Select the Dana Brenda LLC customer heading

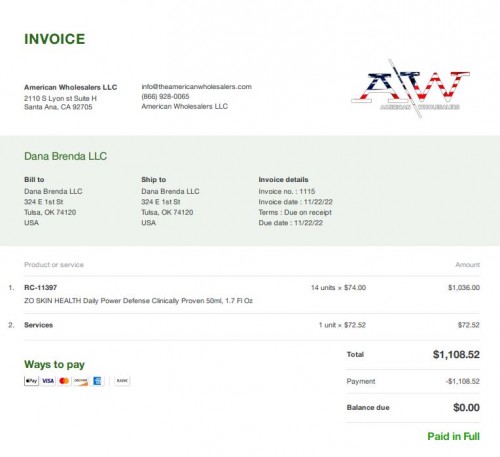65,156
